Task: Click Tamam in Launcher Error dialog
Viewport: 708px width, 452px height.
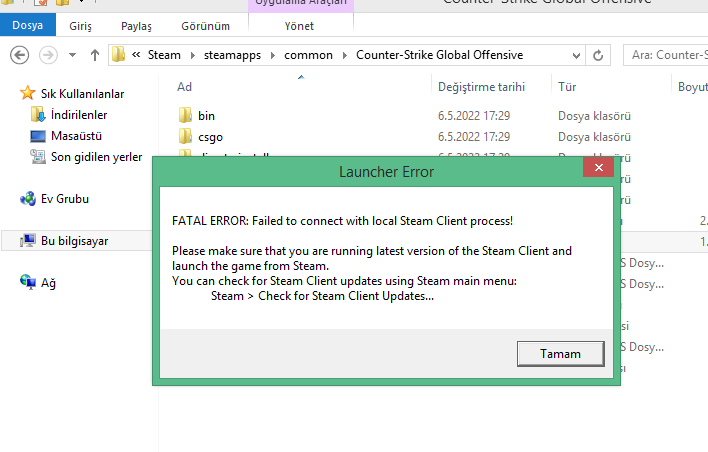Action: (561, 354)
